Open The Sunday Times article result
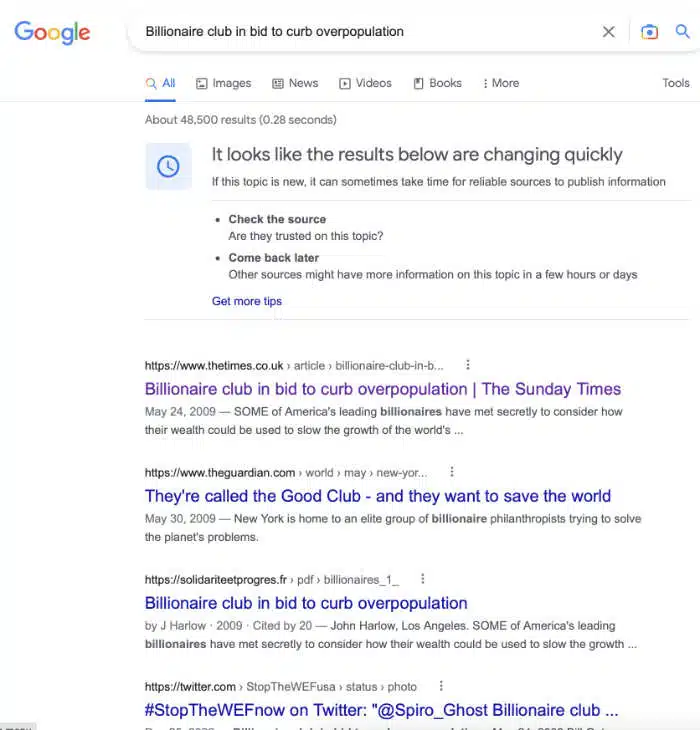The height and width of the screenshot is (730, 700). click(x=383, y=389)
